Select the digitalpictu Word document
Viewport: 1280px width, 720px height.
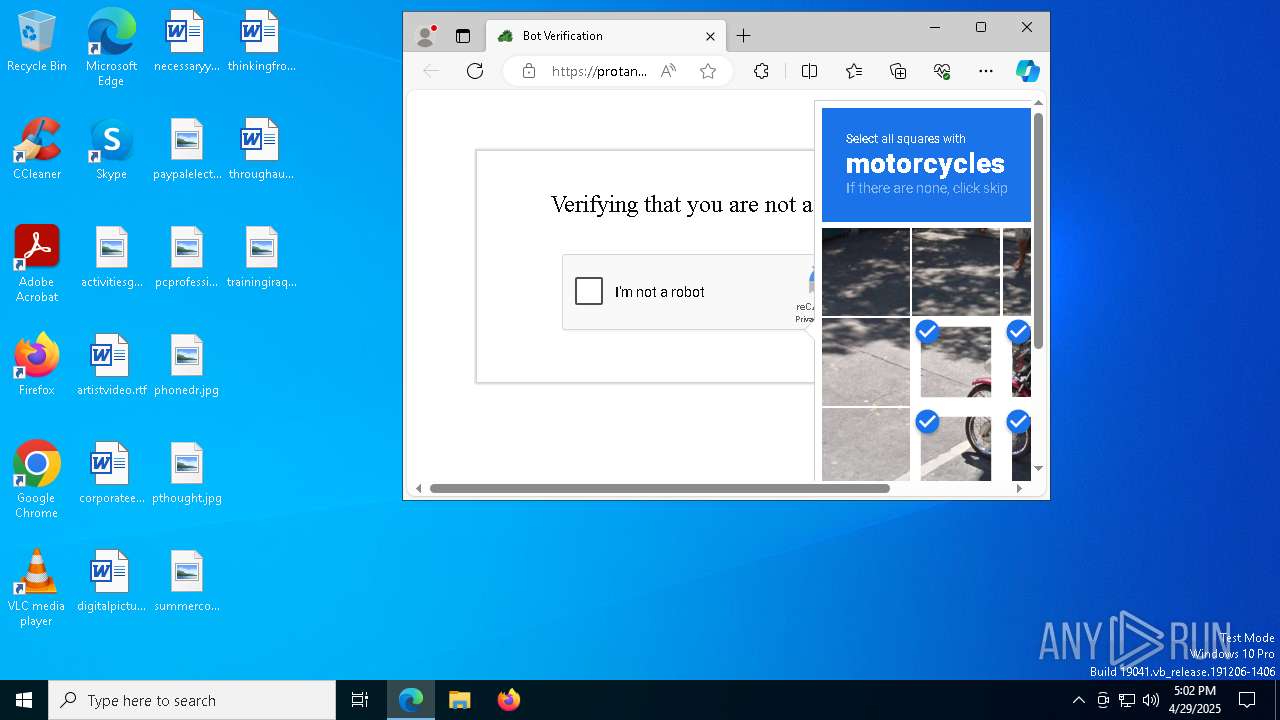111,581
